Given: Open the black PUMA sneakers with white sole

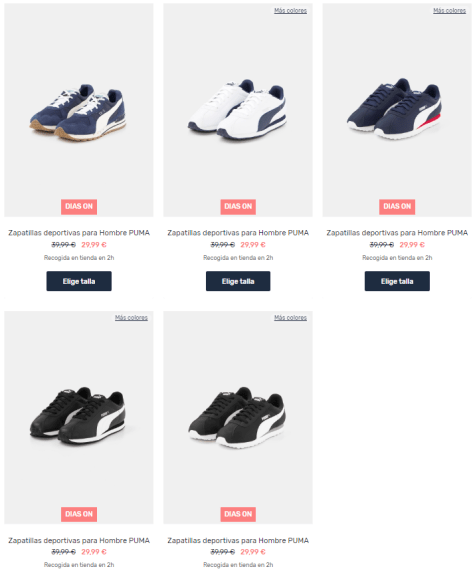Looking at the screenshot, I should coord(238,417).
